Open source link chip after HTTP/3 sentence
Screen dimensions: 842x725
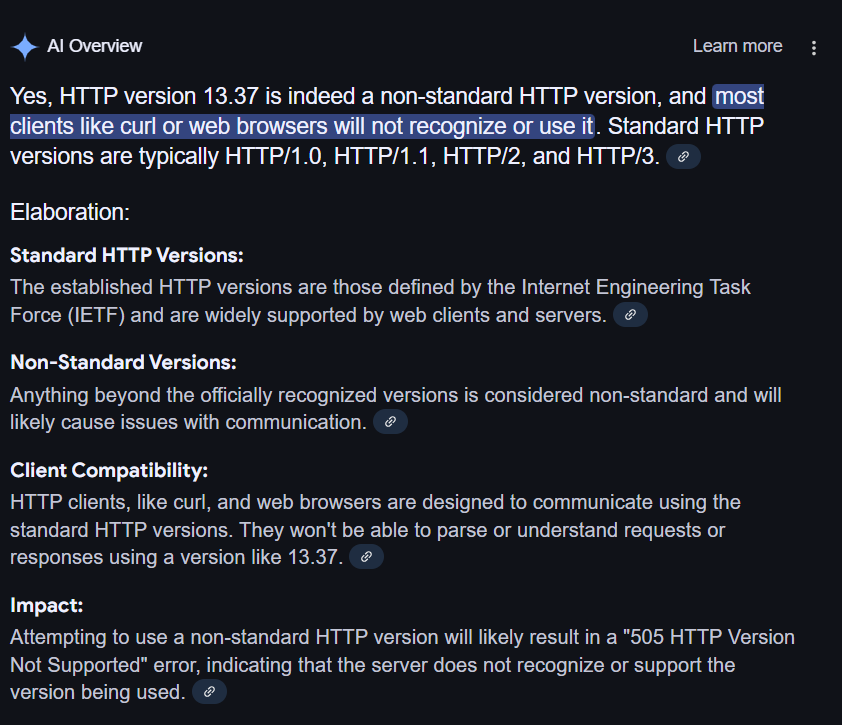(x=683, y=156)
